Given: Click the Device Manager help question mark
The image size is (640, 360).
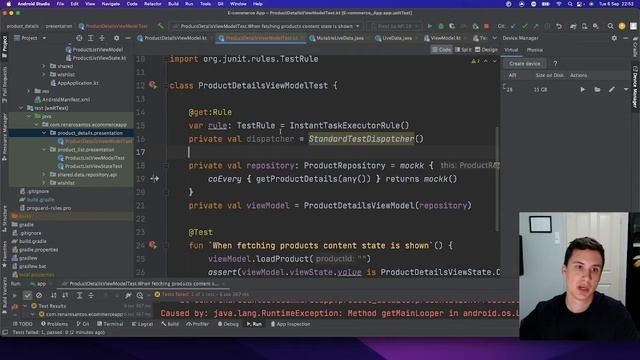Looking at the screenshot, I should click(555, 64).
